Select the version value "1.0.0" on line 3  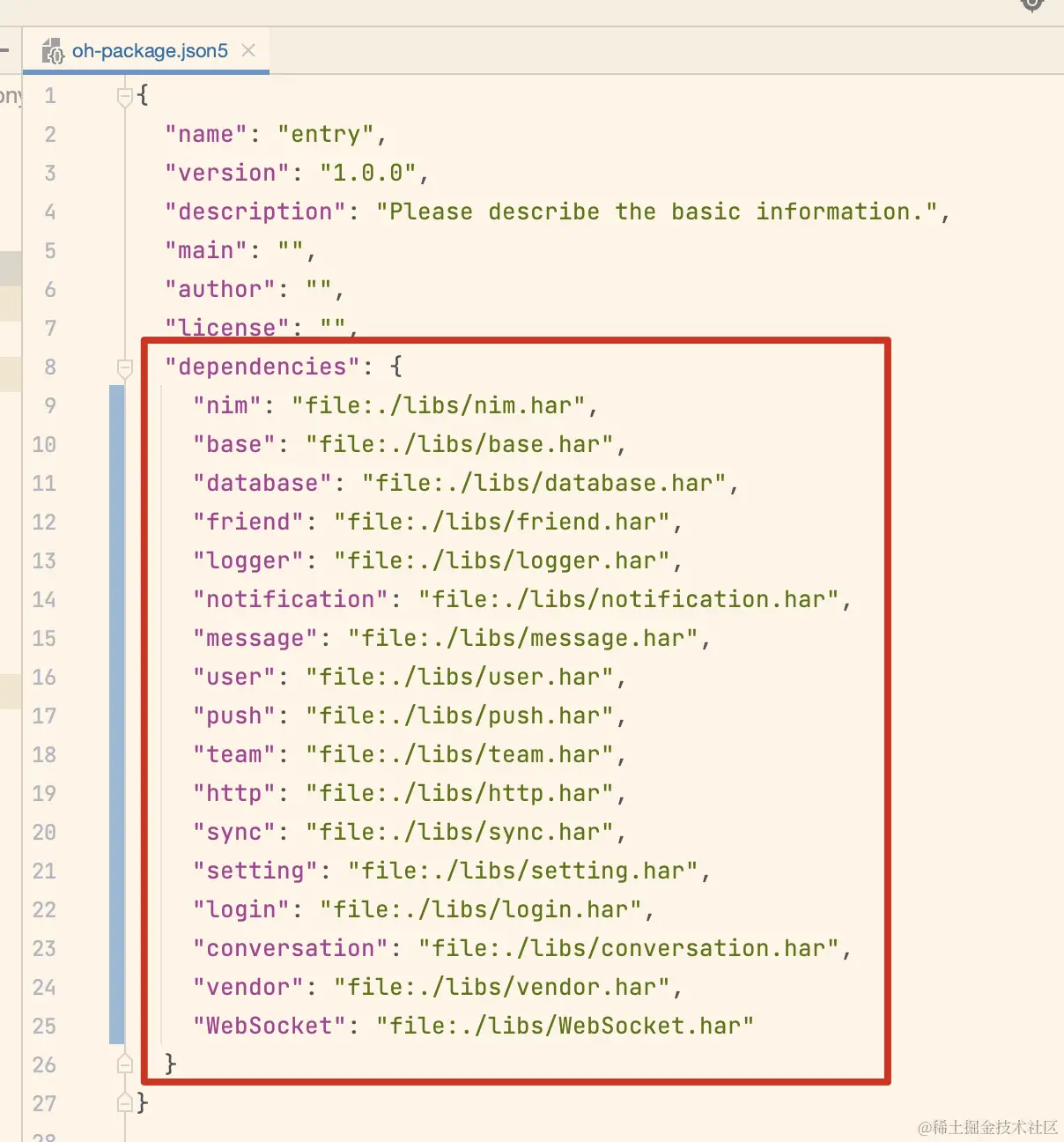click(370, 173)
